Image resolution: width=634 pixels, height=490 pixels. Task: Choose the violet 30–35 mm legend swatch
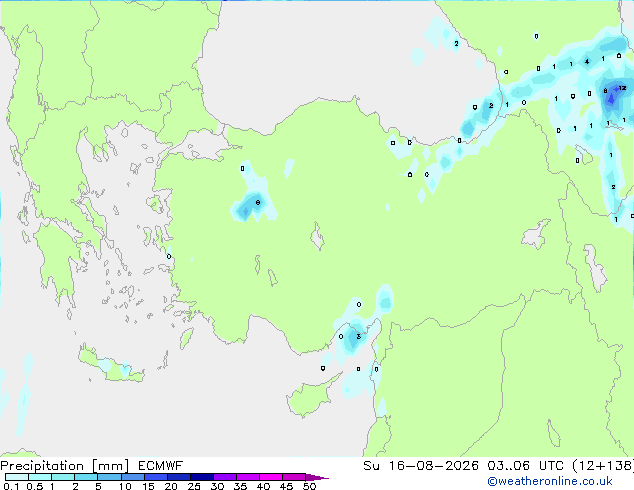[225, 477]
